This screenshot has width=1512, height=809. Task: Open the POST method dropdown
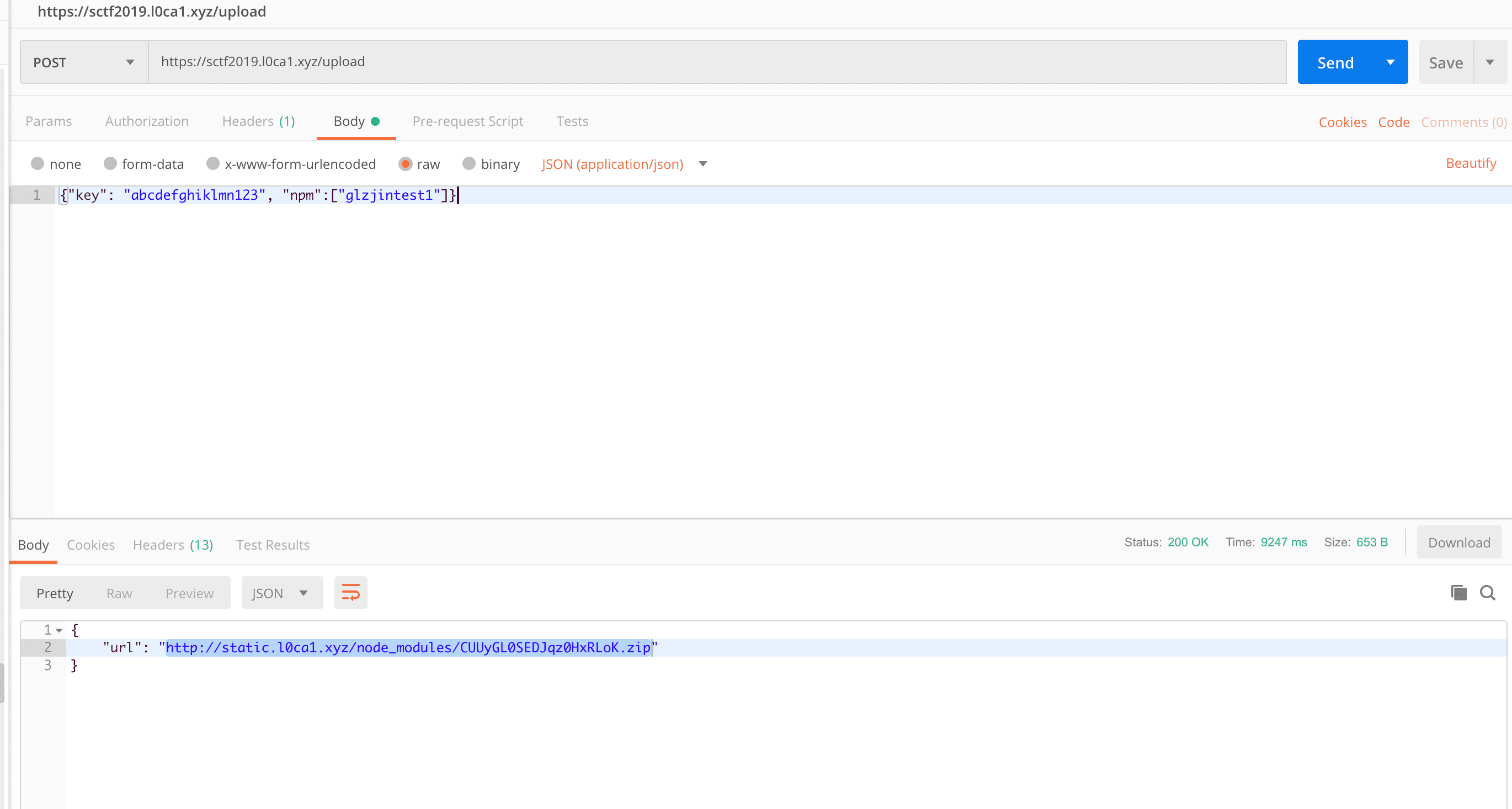[x=130, y=62]
